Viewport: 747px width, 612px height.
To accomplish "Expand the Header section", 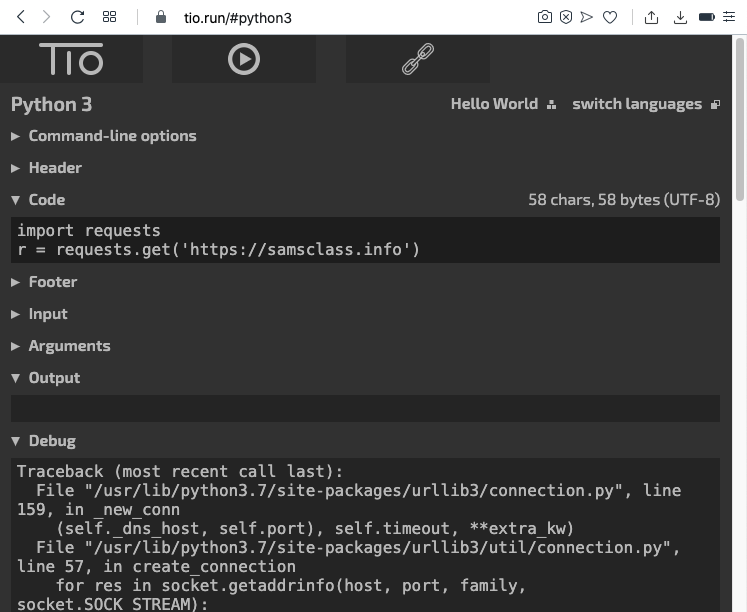I will pos(55,168).
